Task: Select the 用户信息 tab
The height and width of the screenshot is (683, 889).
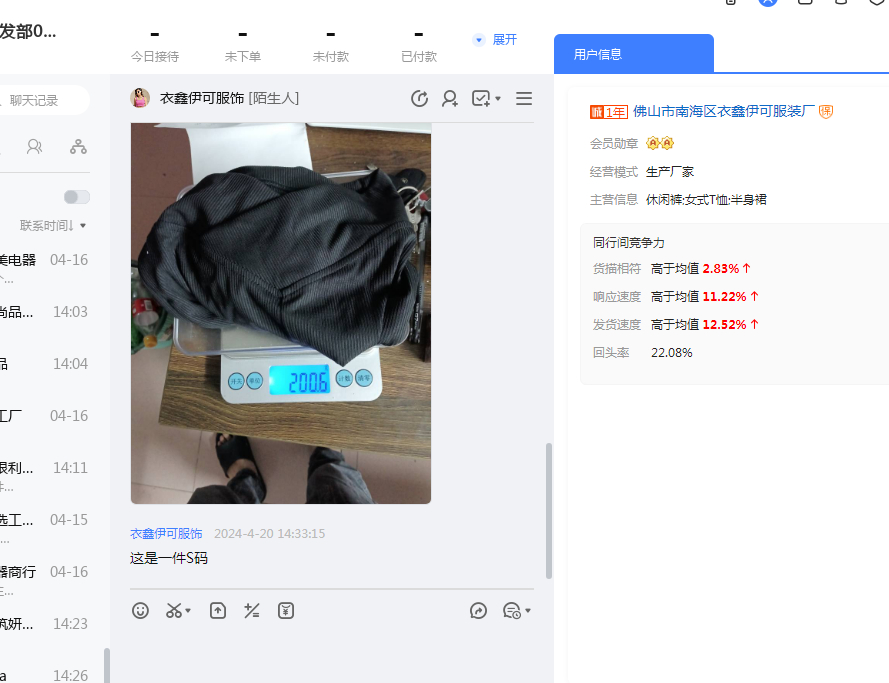Action: pyautogui.click(x=633, y=54)
